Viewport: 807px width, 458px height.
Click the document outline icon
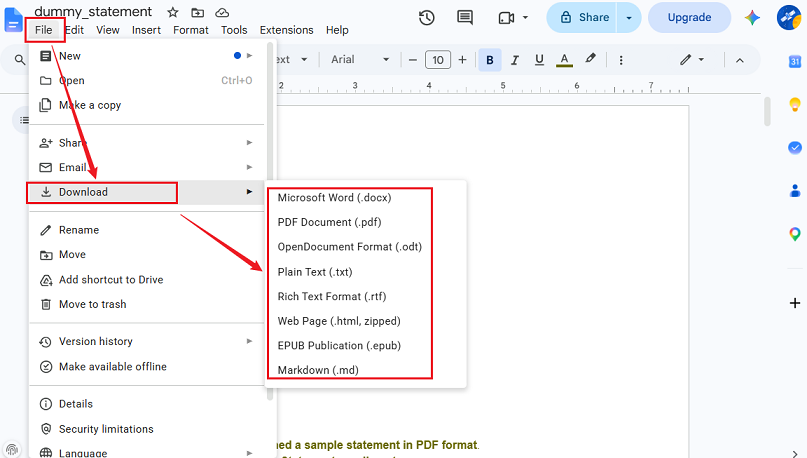point(24,120)
